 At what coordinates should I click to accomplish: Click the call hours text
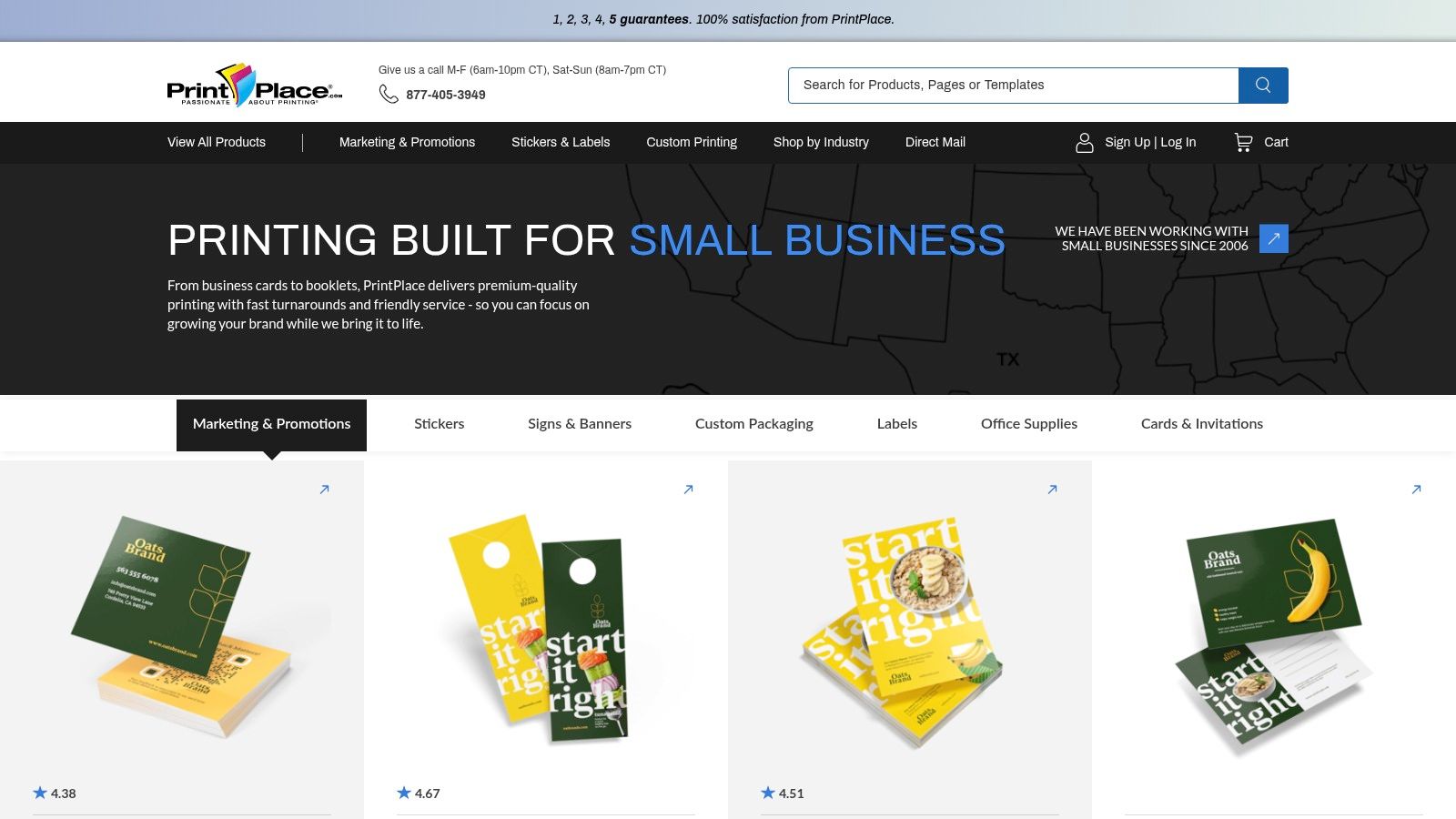click(x=522, y=70)
